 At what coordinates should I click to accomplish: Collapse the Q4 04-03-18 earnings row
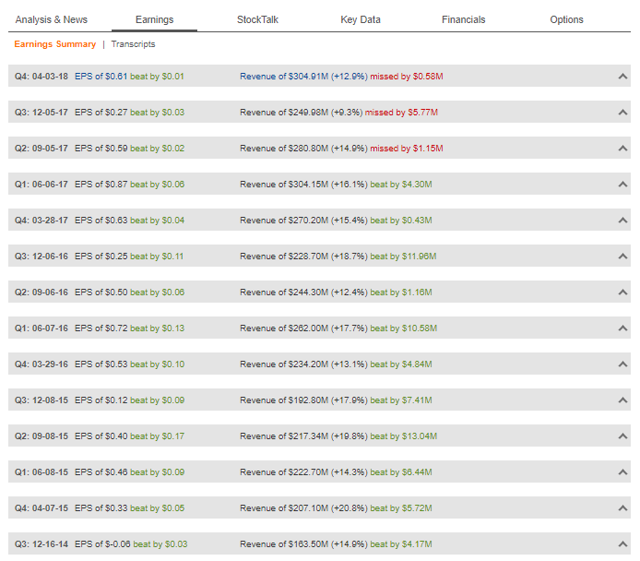(x=622, y=76)
